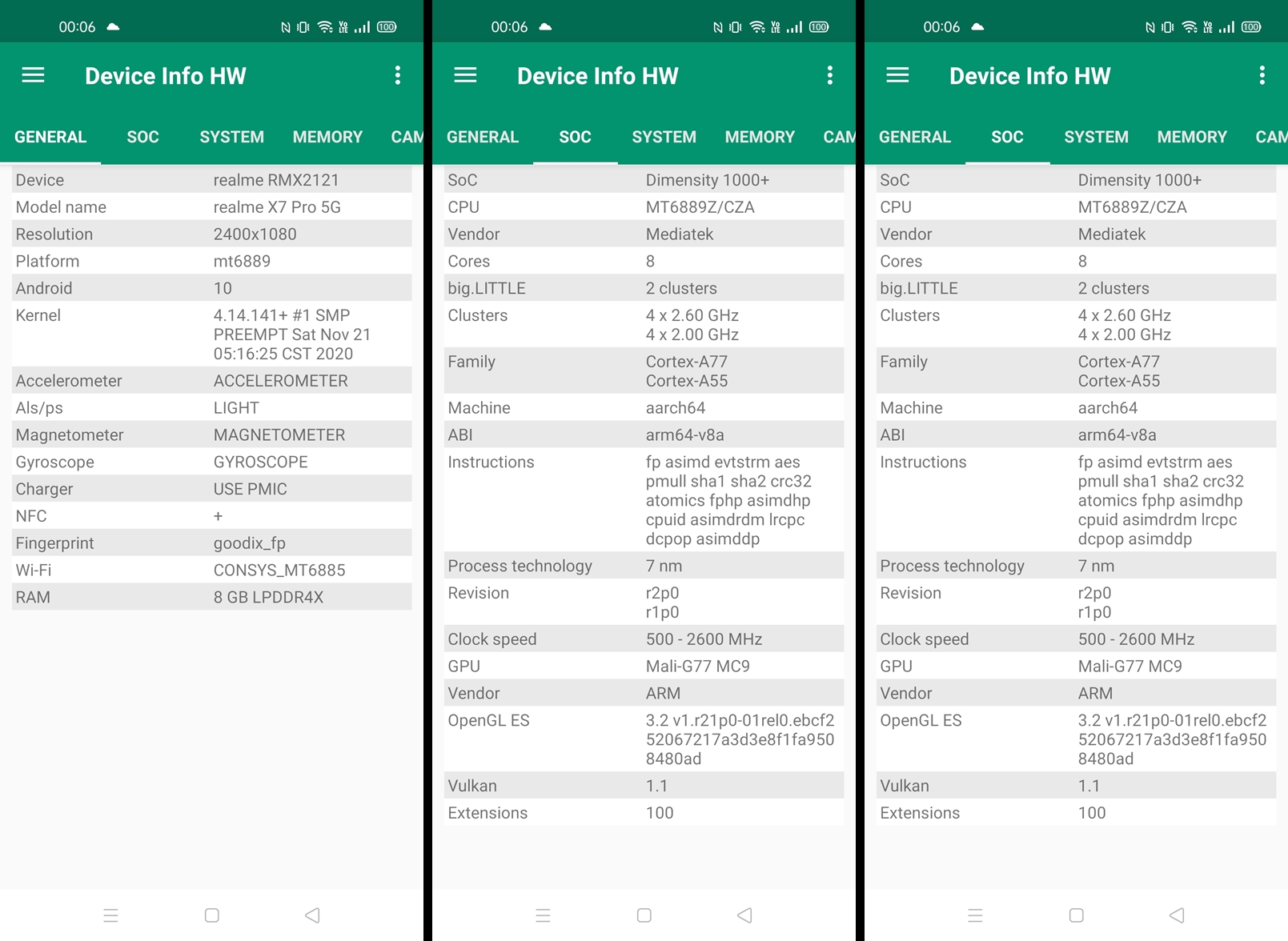The image size is (1288, 941).
Task: Tap 'Mali-G77 MC9' GPU value in middle screen
Action: tap(698, 667)
